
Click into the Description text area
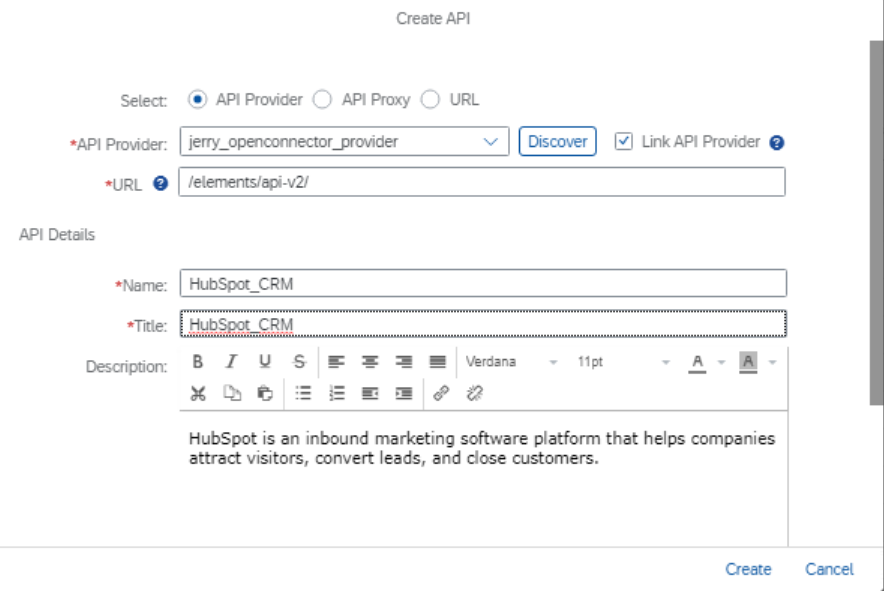point(483,478)
